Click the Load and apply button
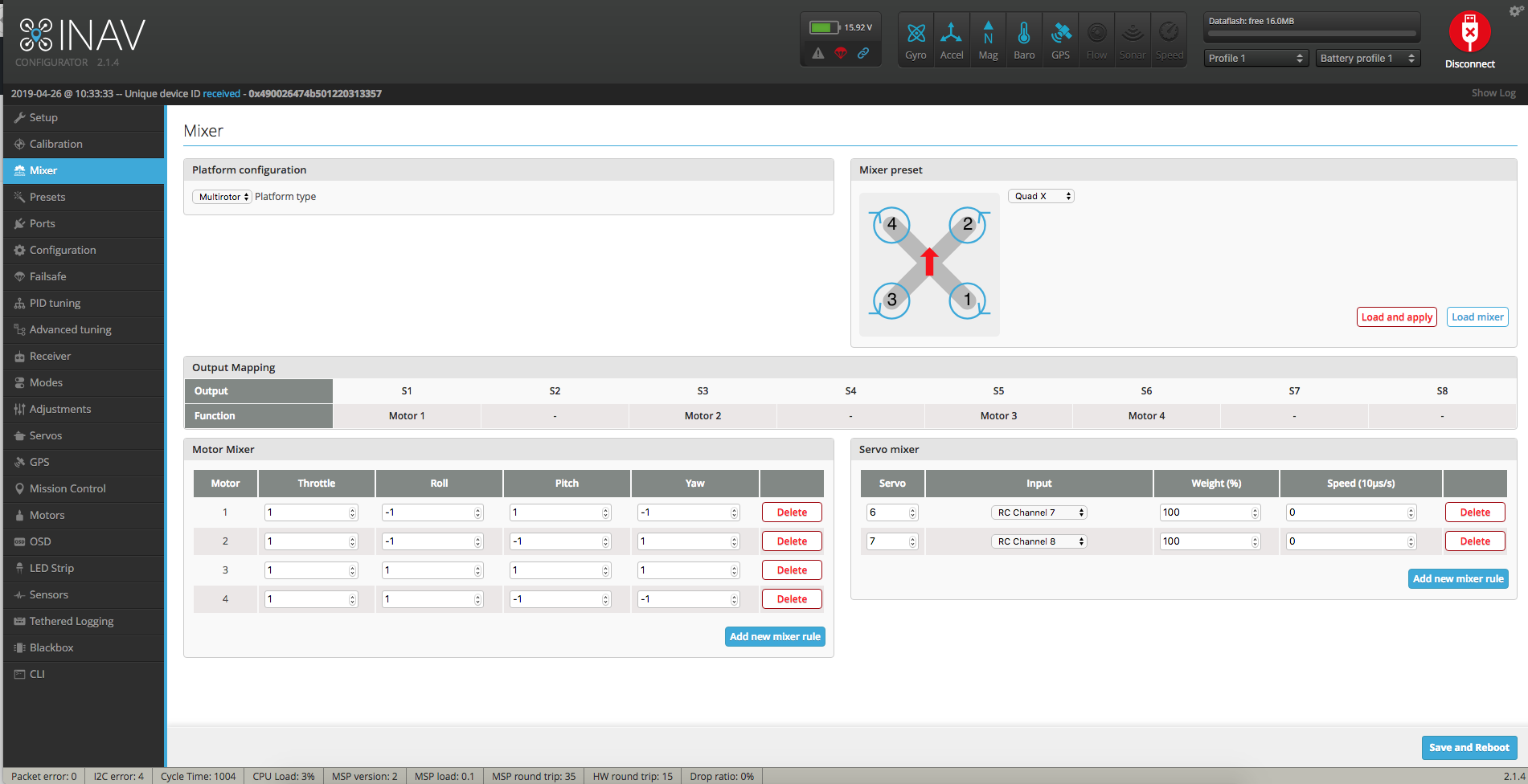The height and width of the screenshot is (784, 1528). point(1396,316)
